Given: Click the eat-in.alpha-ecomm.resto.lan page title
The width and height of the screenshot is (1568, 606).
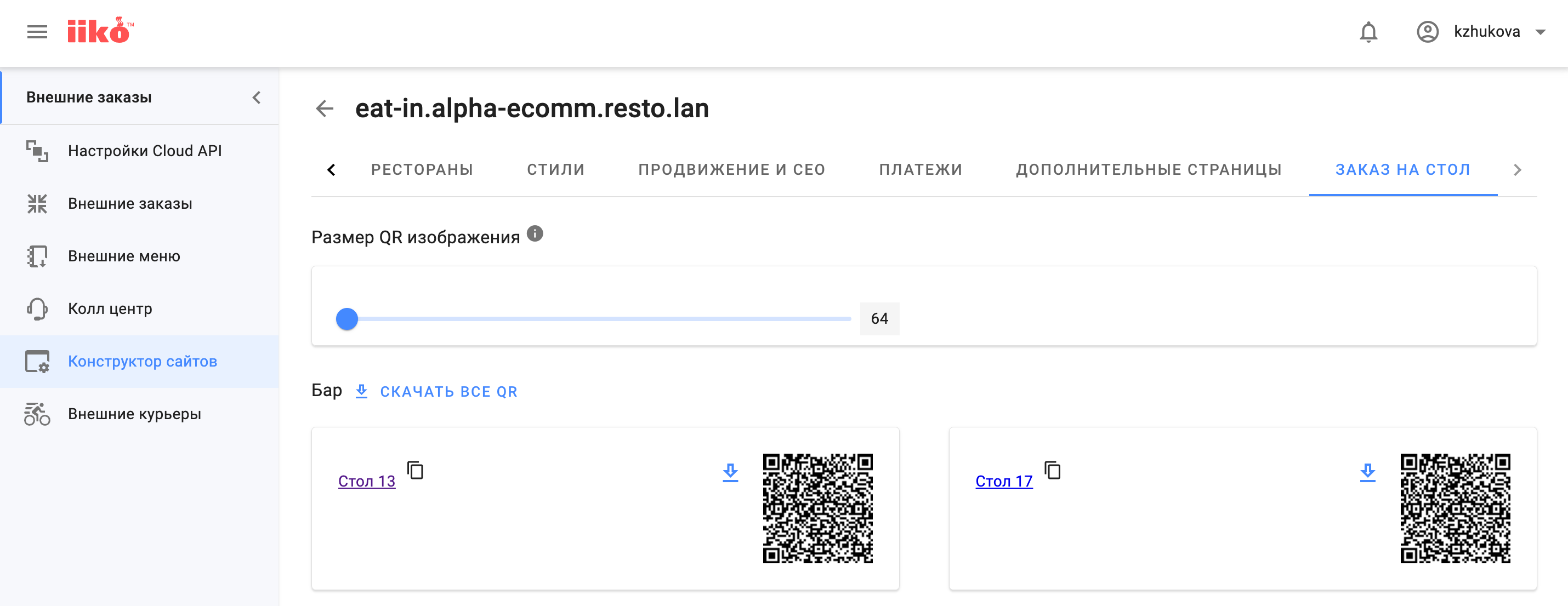Looking at the screenshot, I should coord(532,108).
